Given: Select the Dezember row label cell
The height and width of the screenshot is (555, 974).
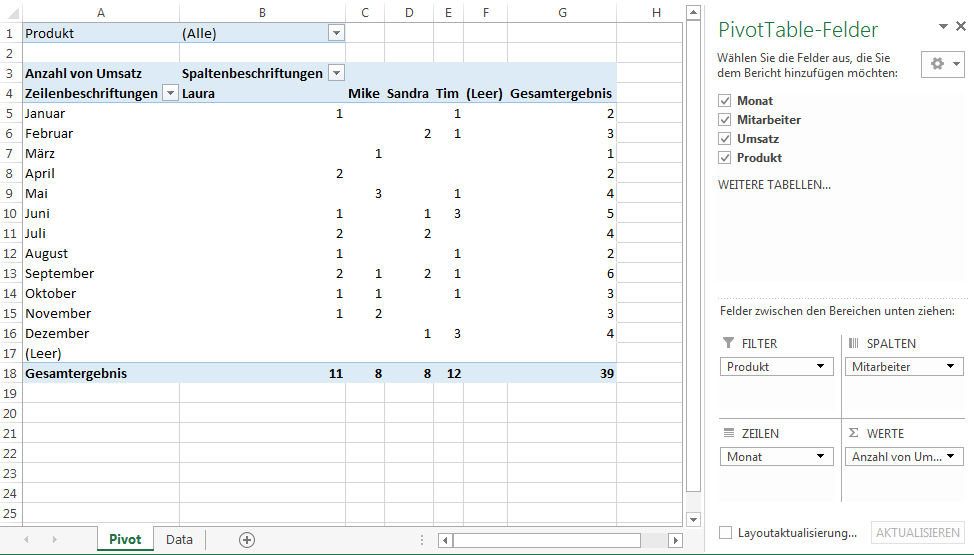Looking at the screenshot, I should tap(101, 333).
